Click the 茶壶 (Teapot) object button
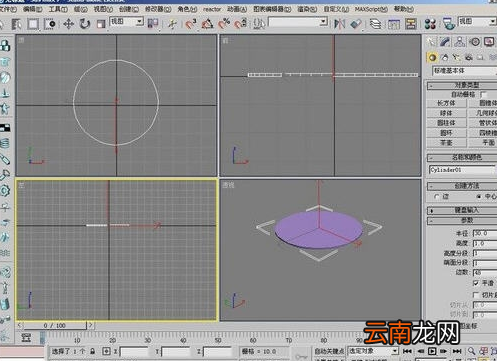Screen dimensions: 497x361 446,143
